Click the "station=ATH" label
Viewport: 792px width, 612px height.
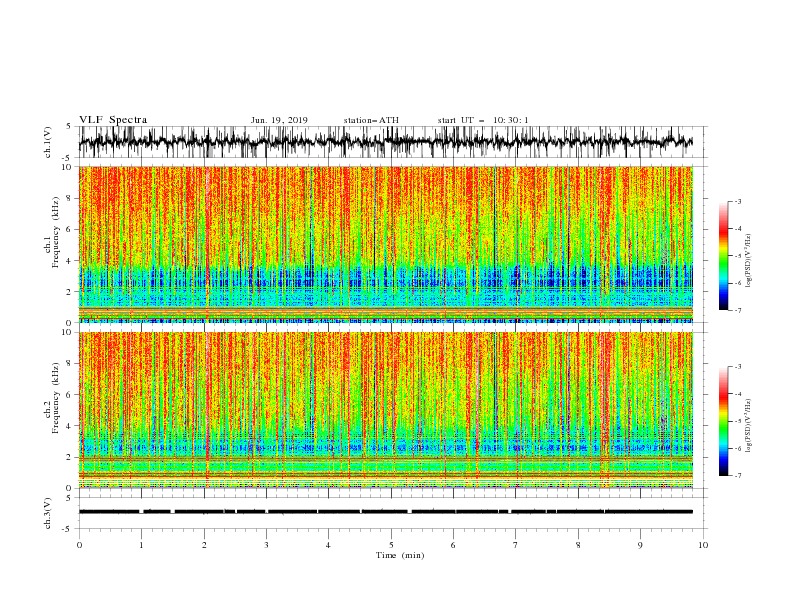[x=371, y=120]
